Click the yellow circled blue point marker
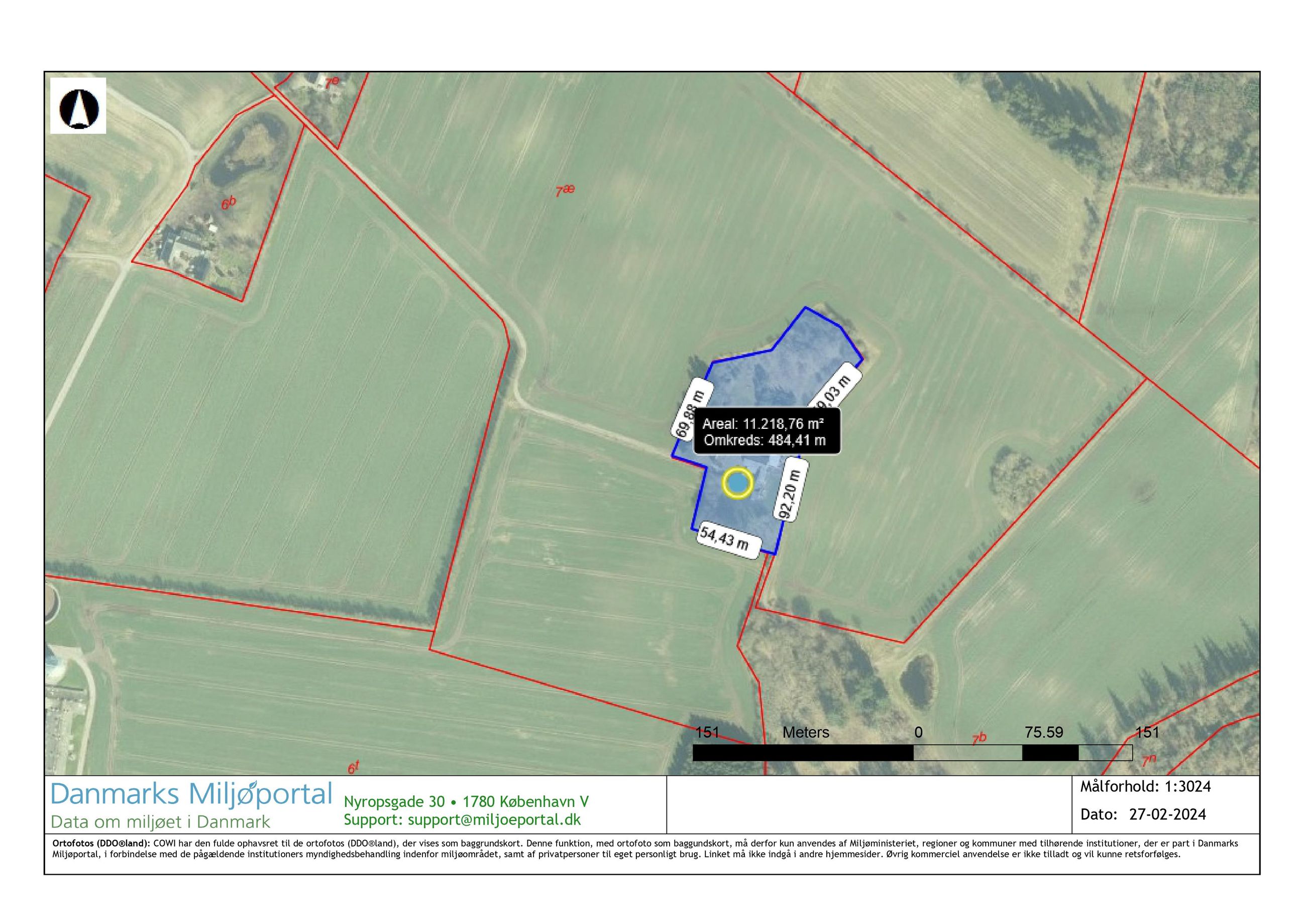The width and height of the screenshot is (1306, 924). click(x=737, y=484)
